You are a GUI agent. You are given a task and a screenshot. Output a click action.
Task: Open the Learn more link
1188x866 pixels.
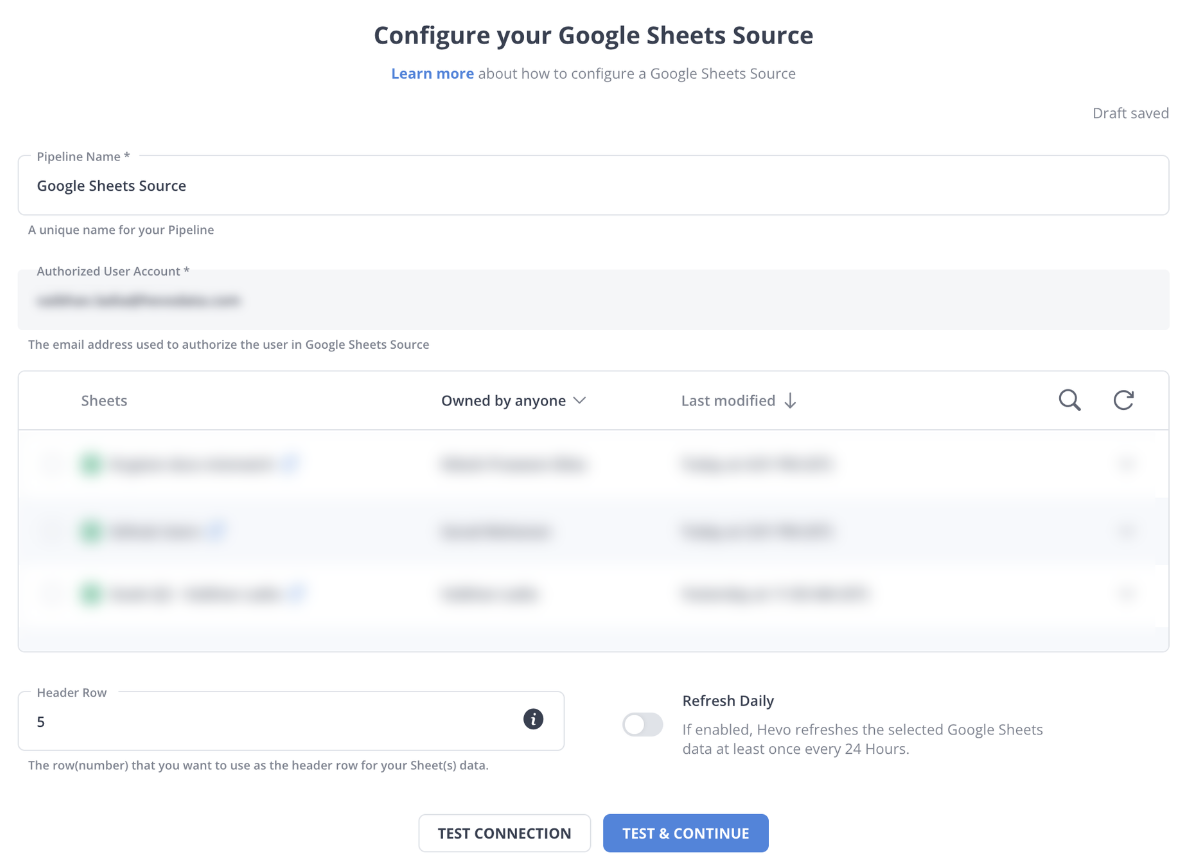[433, 73]
